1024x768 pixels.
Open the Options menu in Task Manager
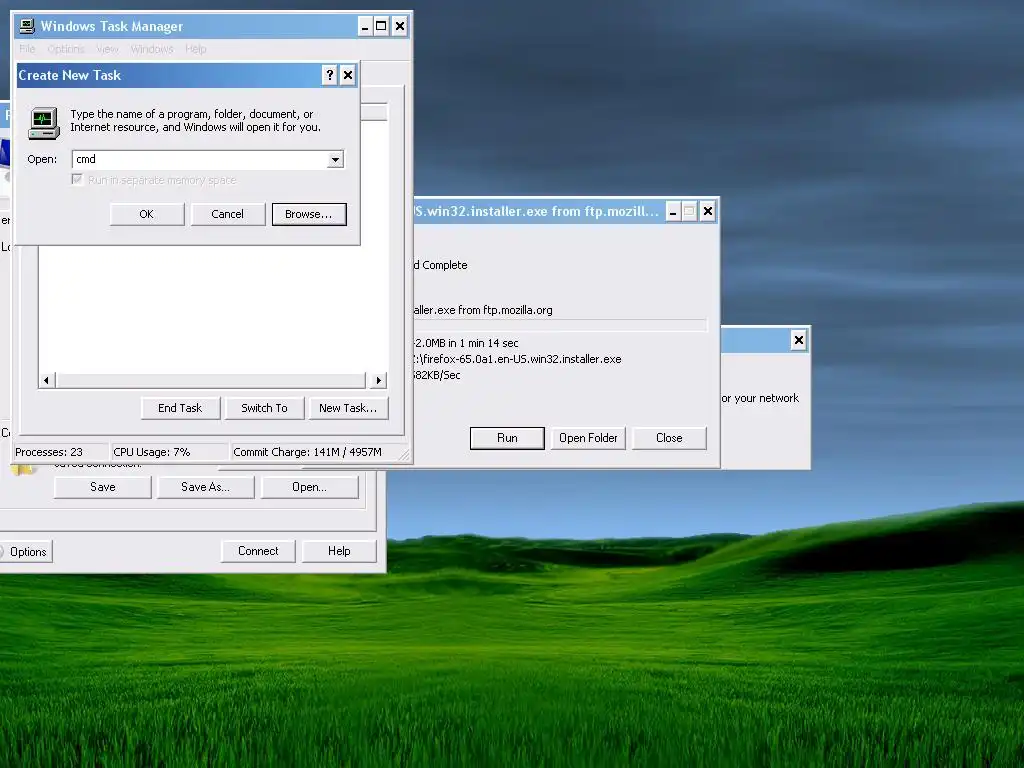point(66,49)
